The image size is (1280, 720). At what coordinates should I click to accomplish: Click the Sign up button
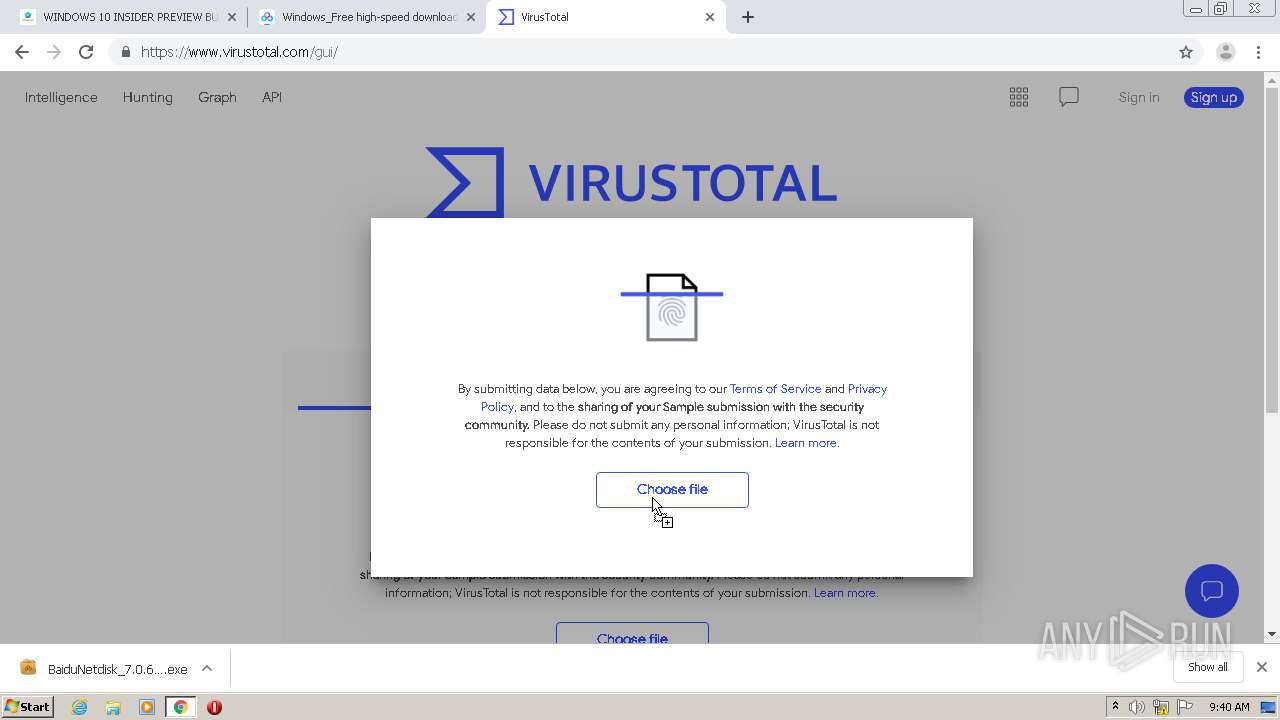point(1214,97)
